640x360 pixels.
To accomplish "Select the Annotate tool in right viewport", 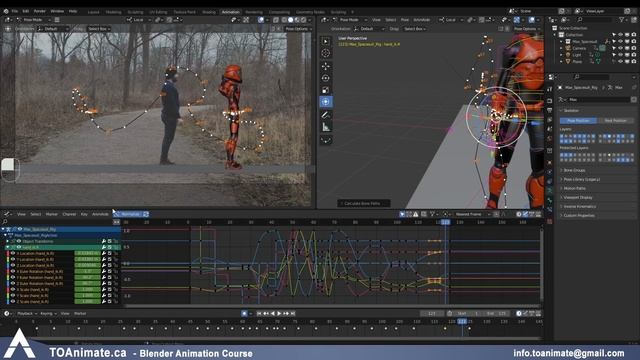I will click(326, 115).
